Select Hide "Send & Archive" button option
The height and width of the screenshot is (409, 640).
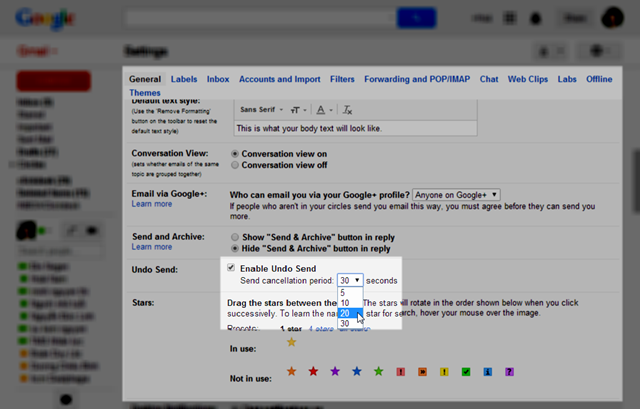coord(235,248)
